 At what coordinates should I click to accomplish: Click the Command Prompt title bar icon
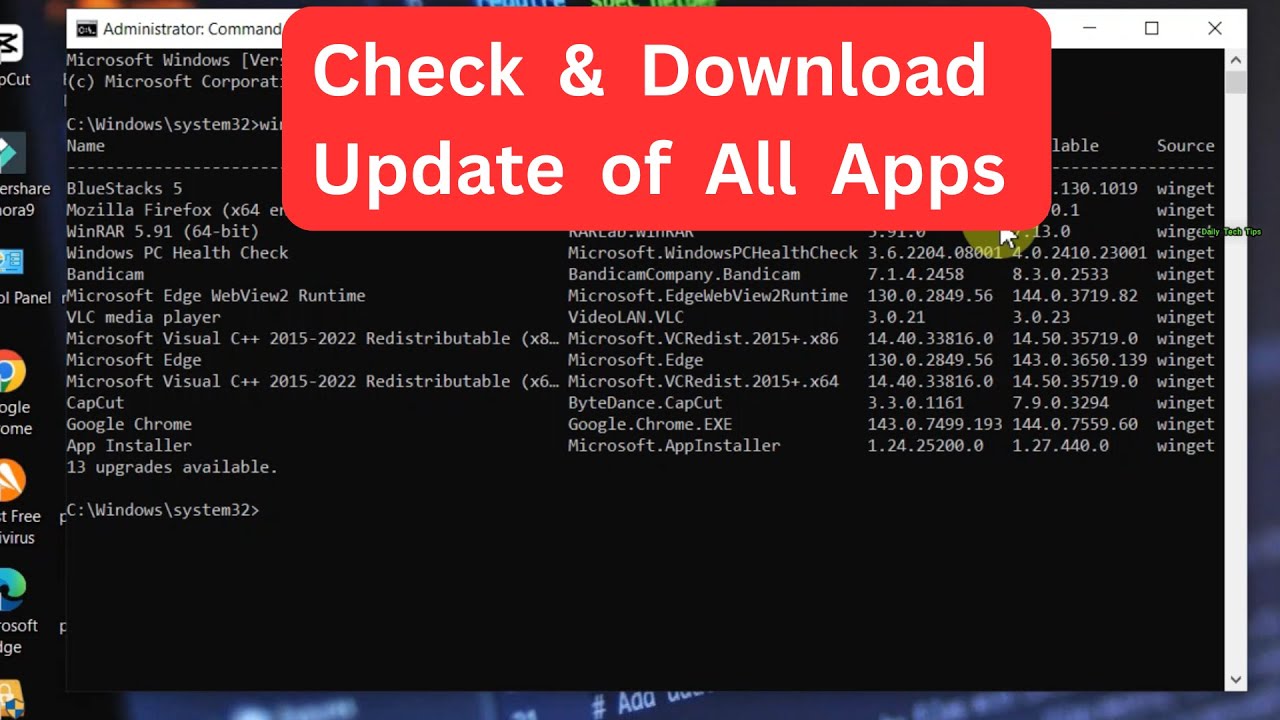[87, 29]
